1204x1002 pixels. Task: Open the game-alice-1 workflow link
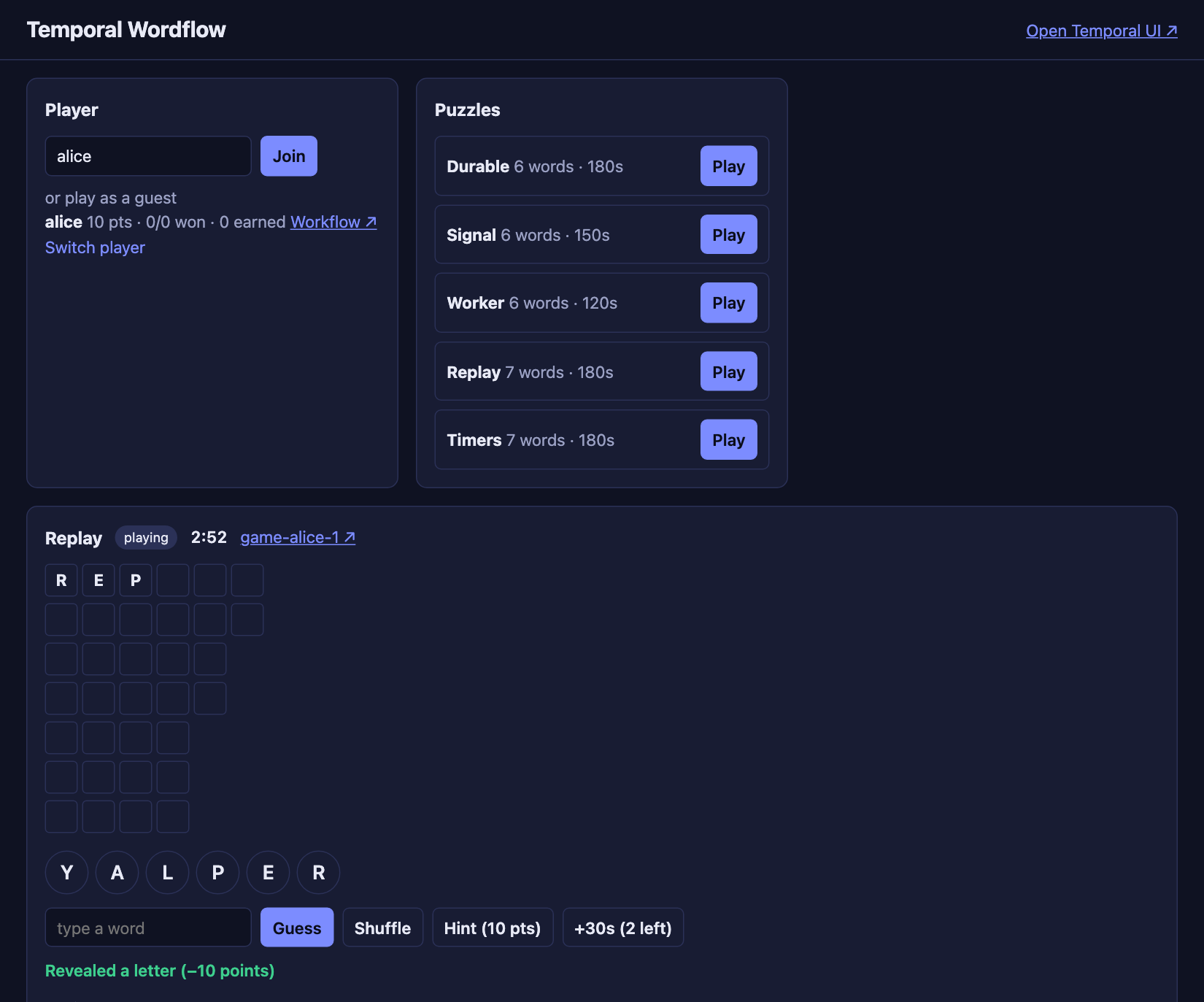pos(298,538)
